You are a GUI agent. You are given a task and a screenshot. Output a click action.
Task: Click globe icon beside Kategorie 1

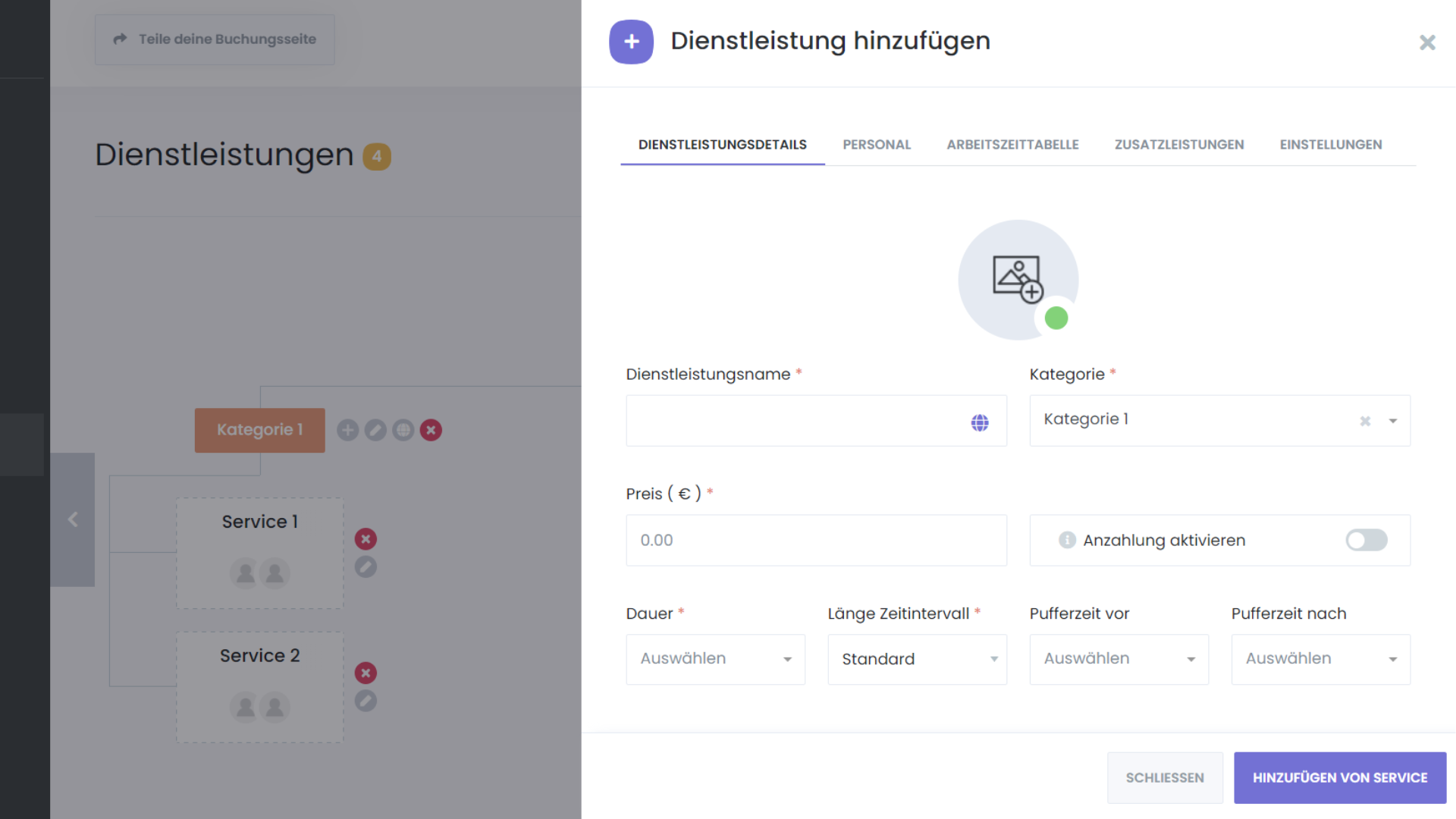[x=403, y=430]
